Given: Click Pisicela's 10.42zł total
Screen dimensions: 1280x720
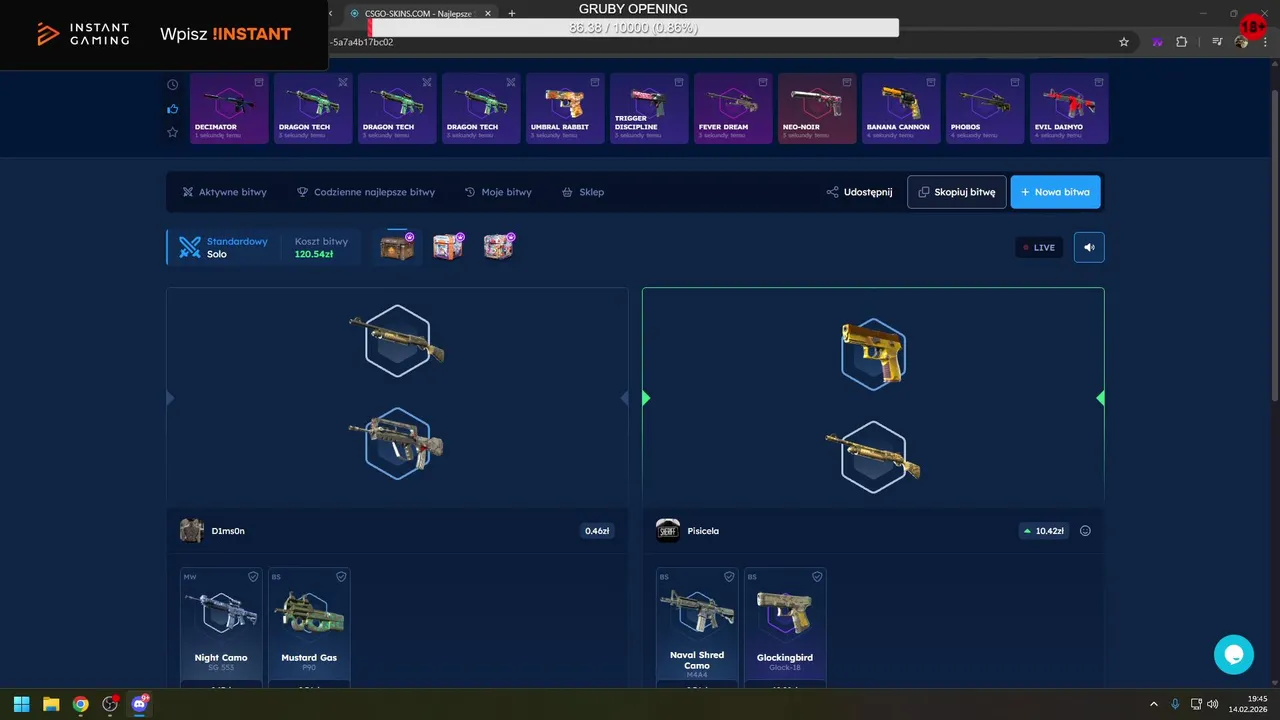Looking at the screenshot, I should point(1043,531).
